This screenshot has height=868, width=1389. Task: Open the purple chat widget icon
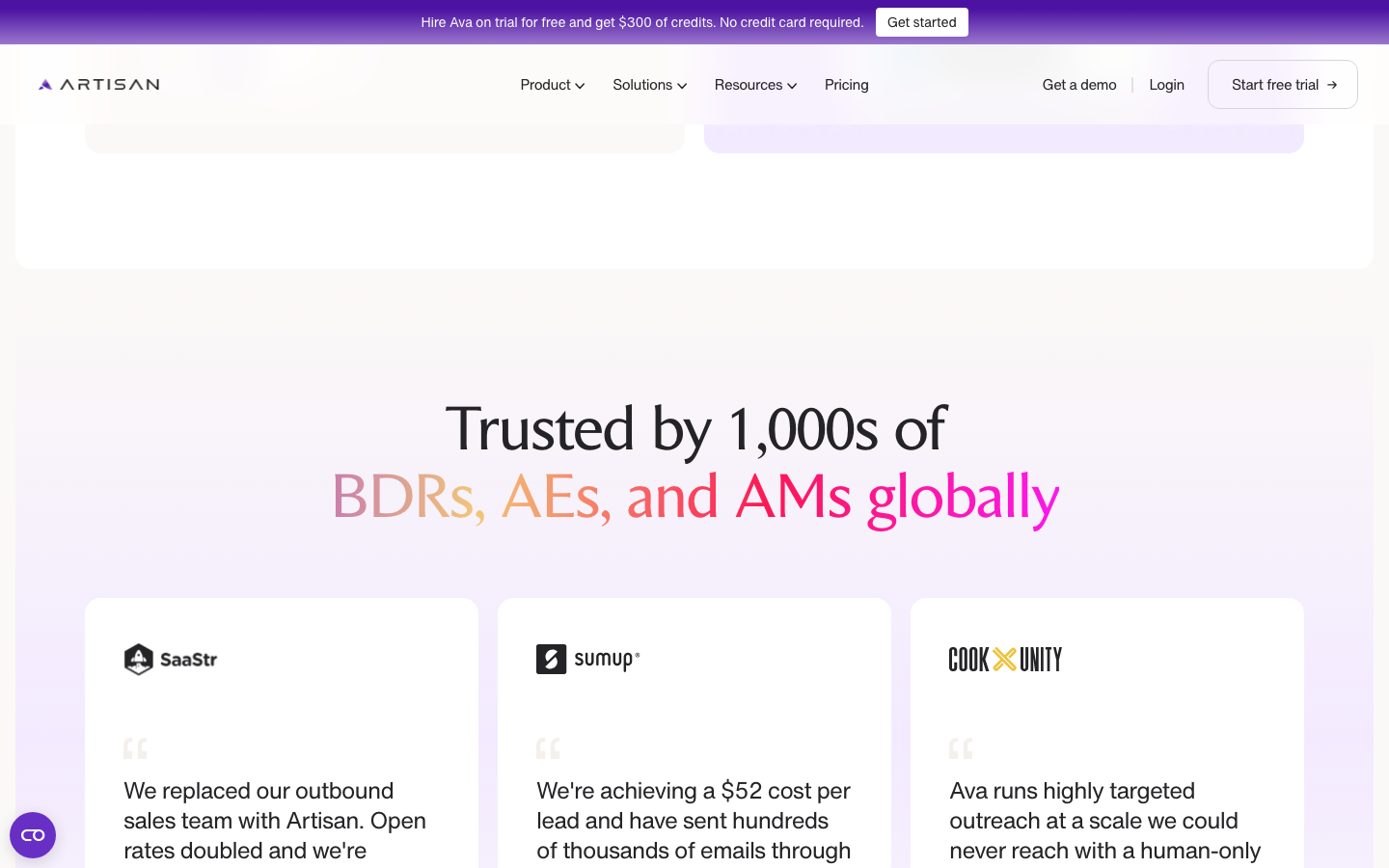point(33,835)
